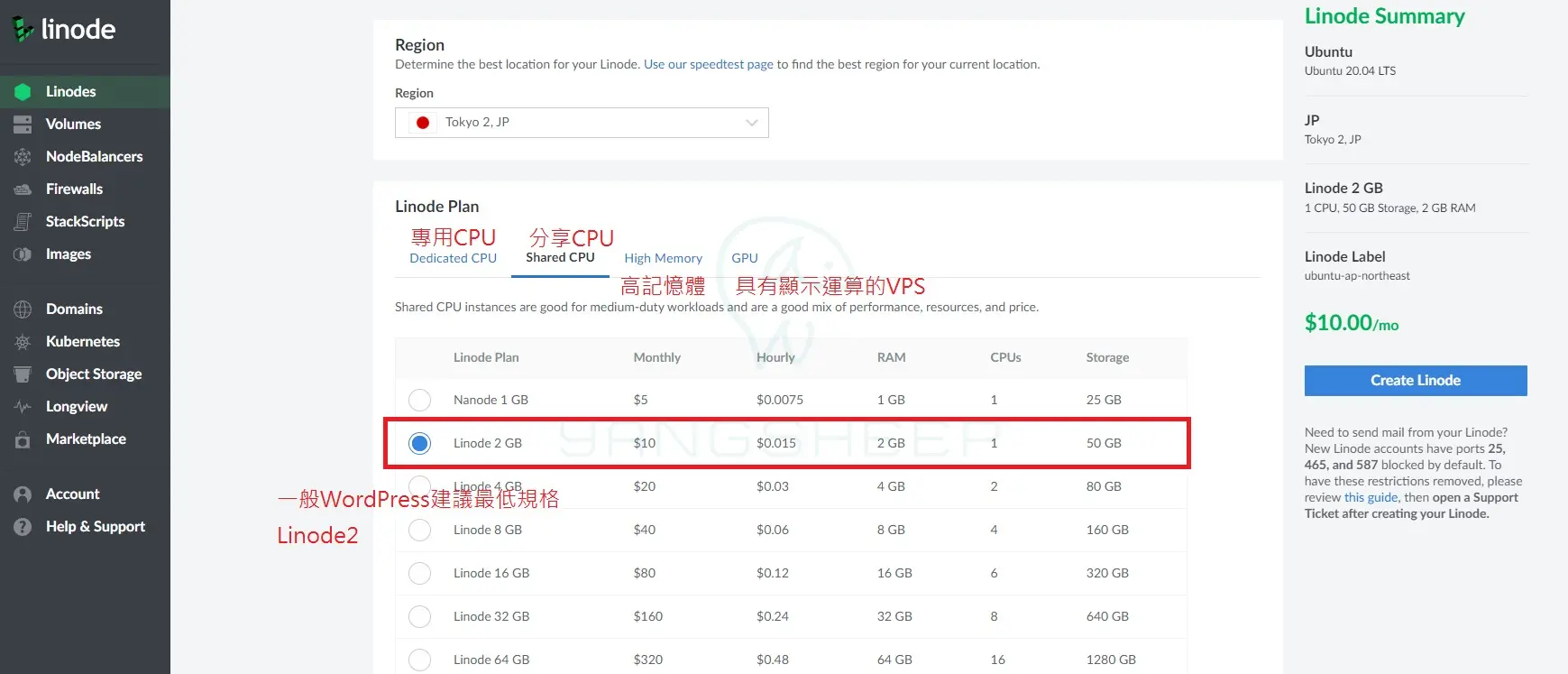Image resolution: width=1568 pixels, height=674 pixels.
Task: Click the 'Linode Summary' heading
Action: tap(1384, 16)
